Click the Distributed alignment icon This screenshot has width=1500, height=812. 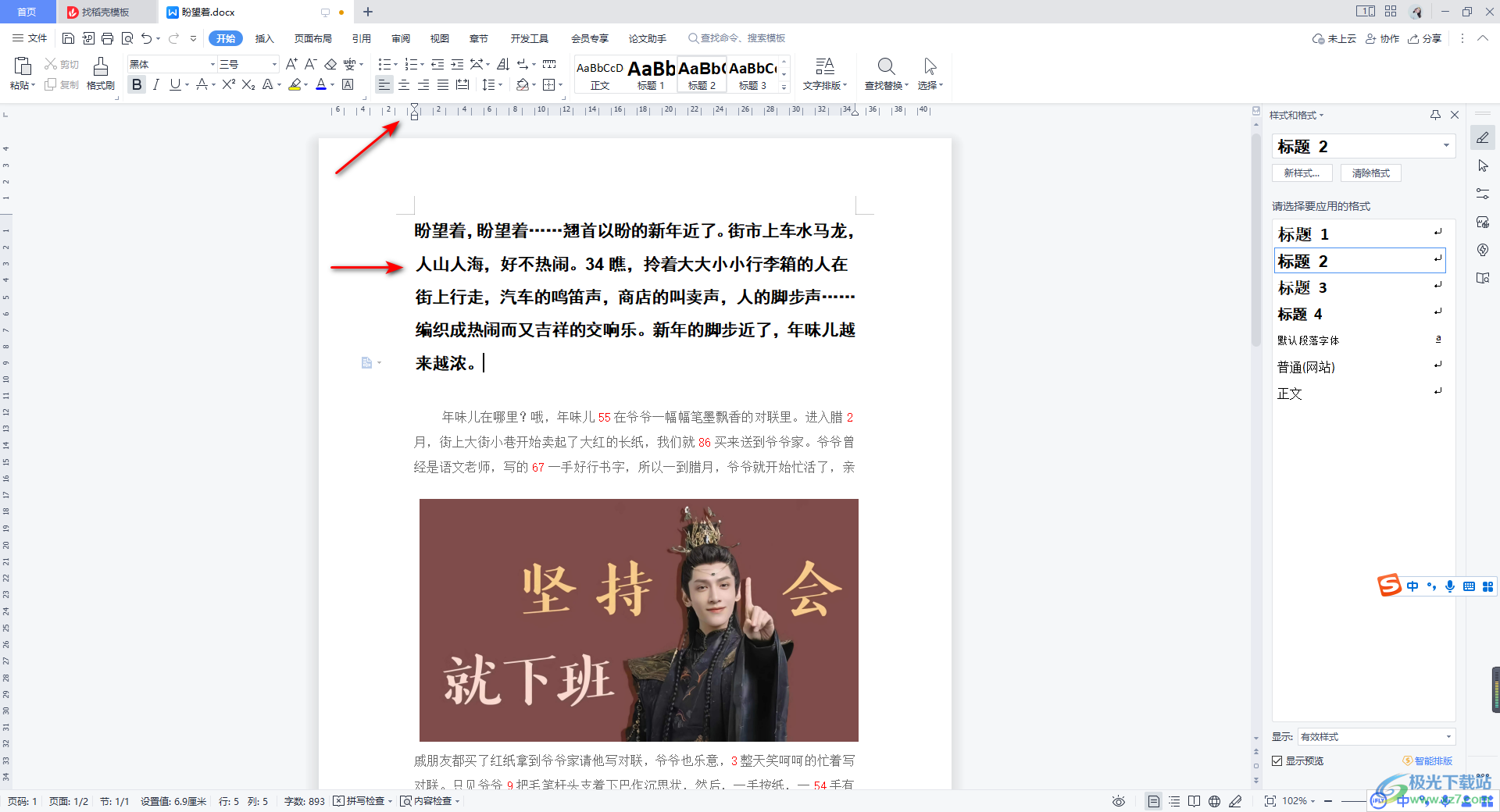coord(462,84)
